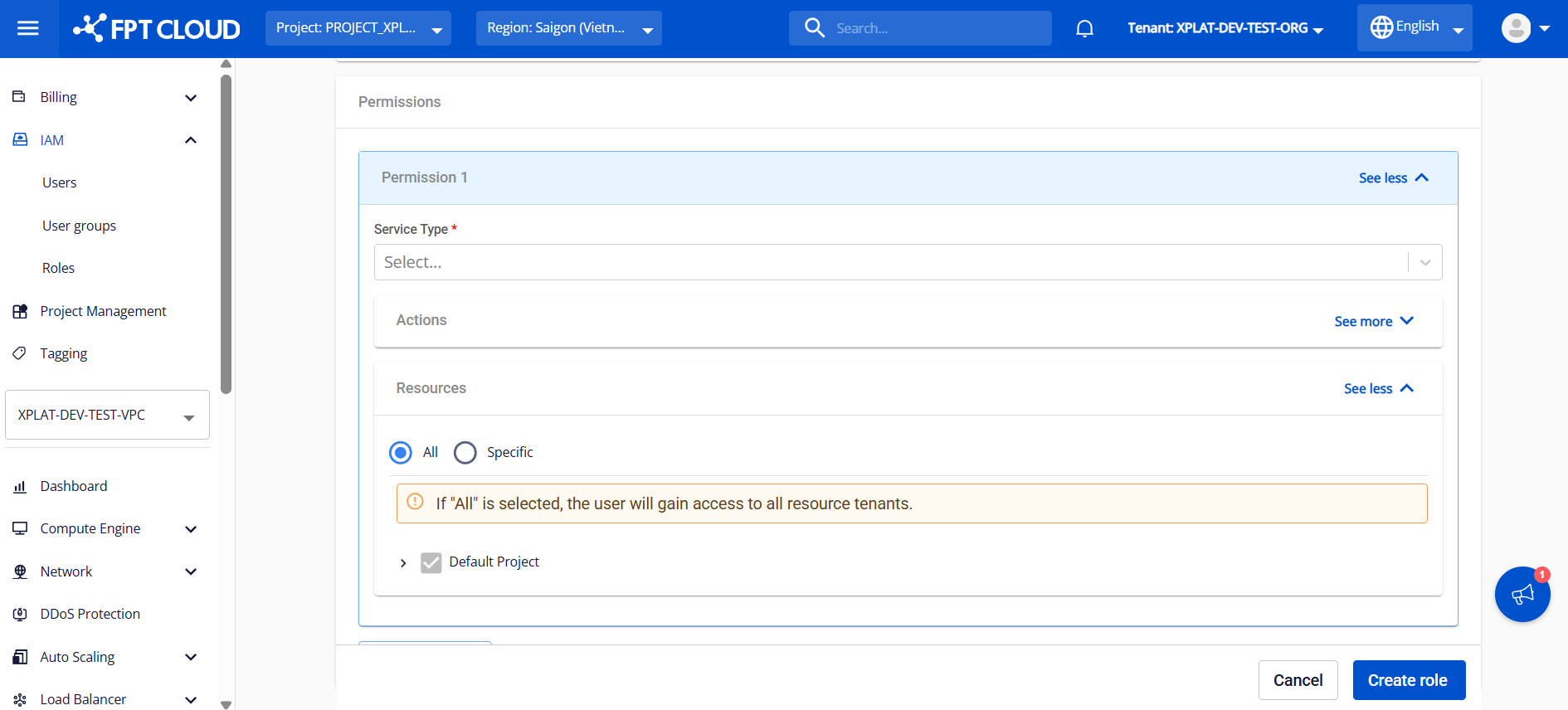Screen dimensions: 1568x710
Task: Open the Roles page in IAM
Action: 58,268
